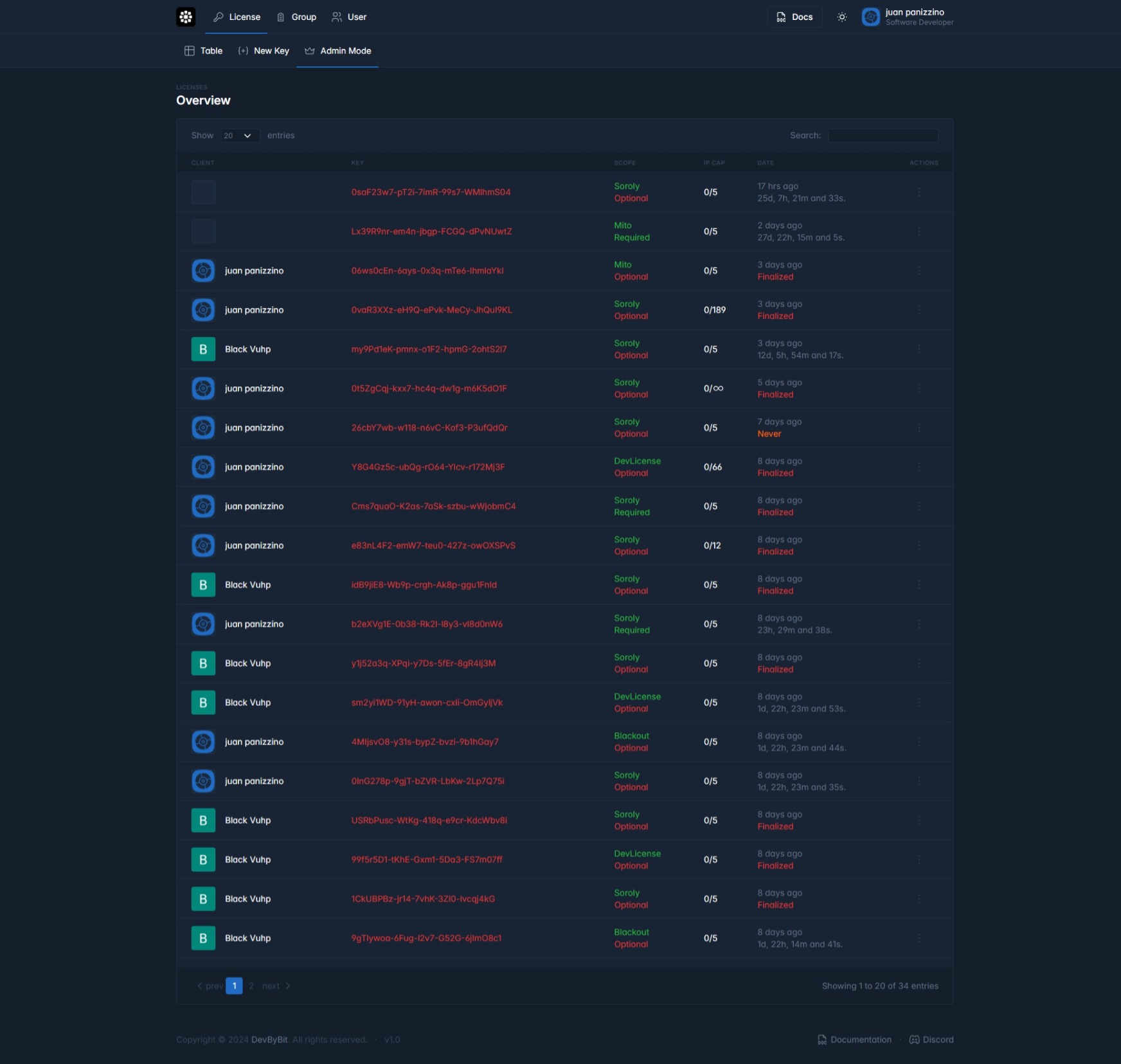Open actions menu for key e83nL4F2-emW7-teu0-427z-owOXSPvS
The height and width of the screenshot is (1064, 1121).
click(919, 545)
